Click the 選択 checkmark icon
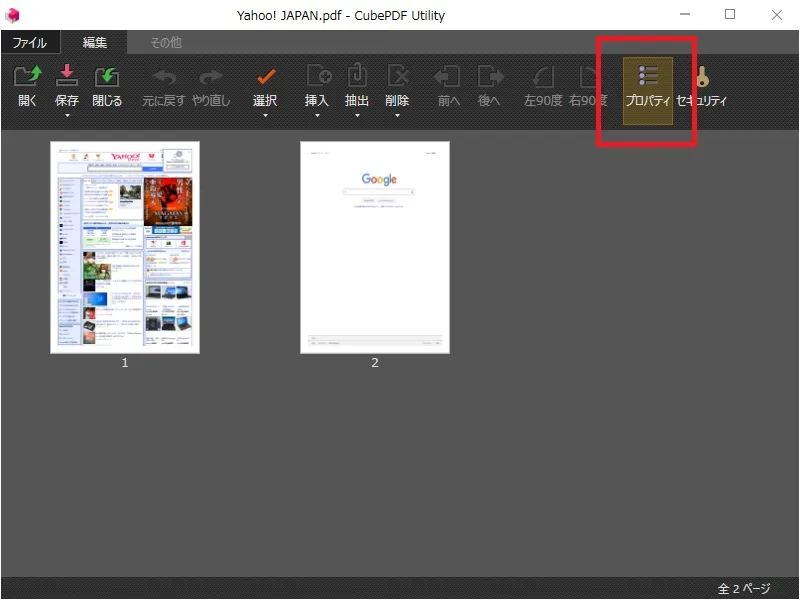Screen dimensions: 800x600 pos(265,77)
